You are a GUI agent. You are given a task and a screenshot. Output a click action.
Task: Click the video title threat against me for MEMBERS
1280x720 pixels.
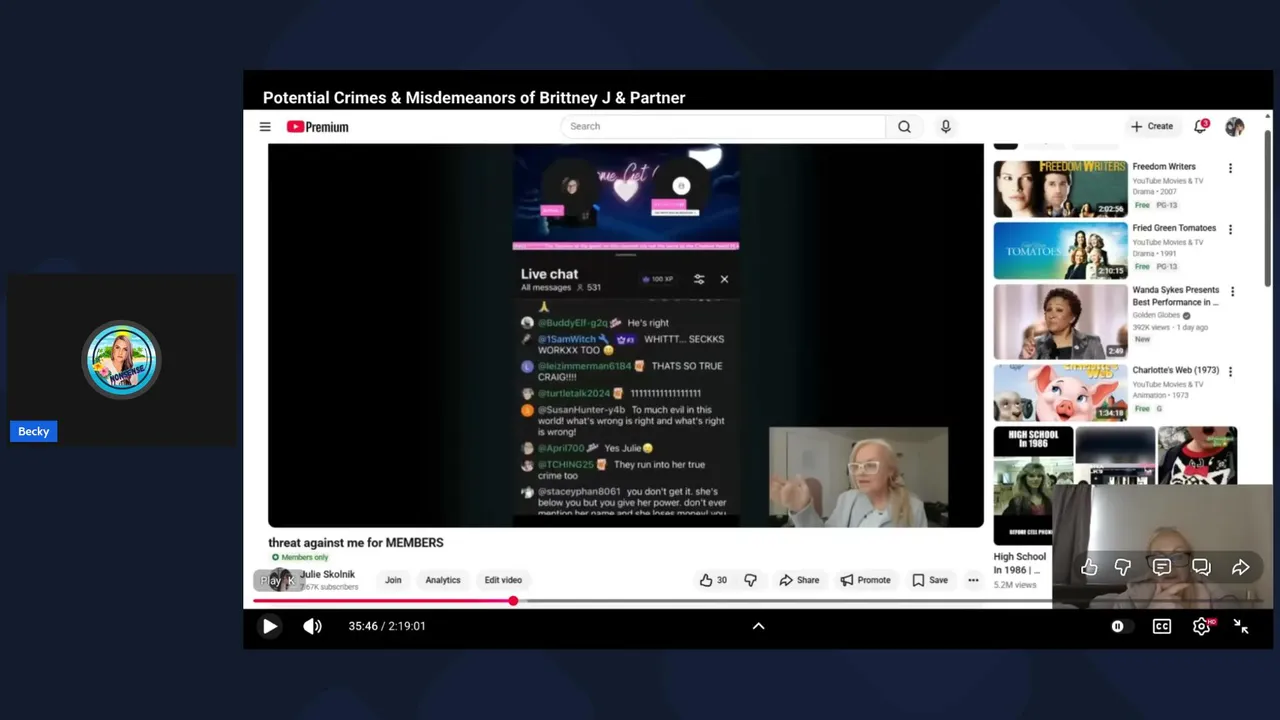356,542
